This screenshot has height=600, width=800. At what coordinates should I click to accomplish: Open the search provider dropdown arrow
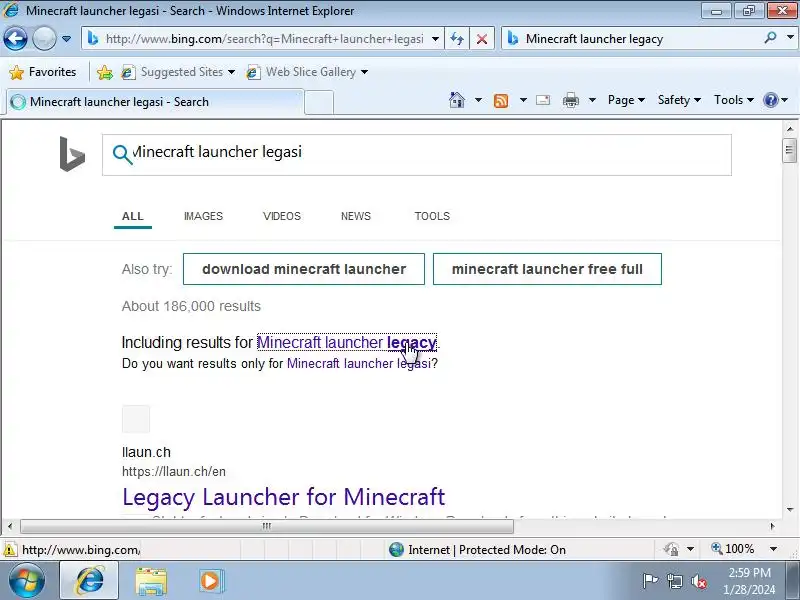(790, 38)
